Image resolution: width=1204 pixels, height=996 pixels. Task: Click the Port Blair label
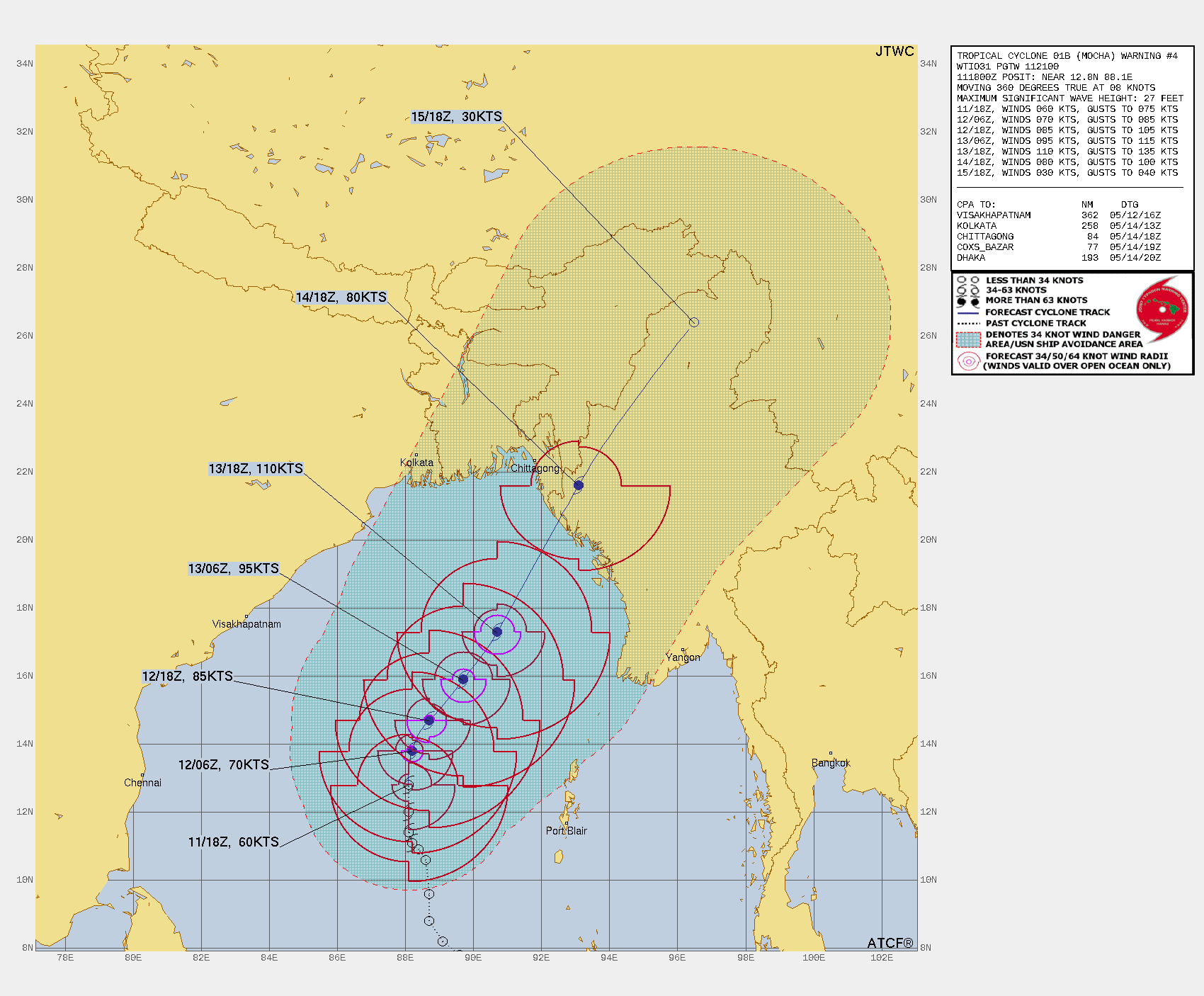coord(567,831)
